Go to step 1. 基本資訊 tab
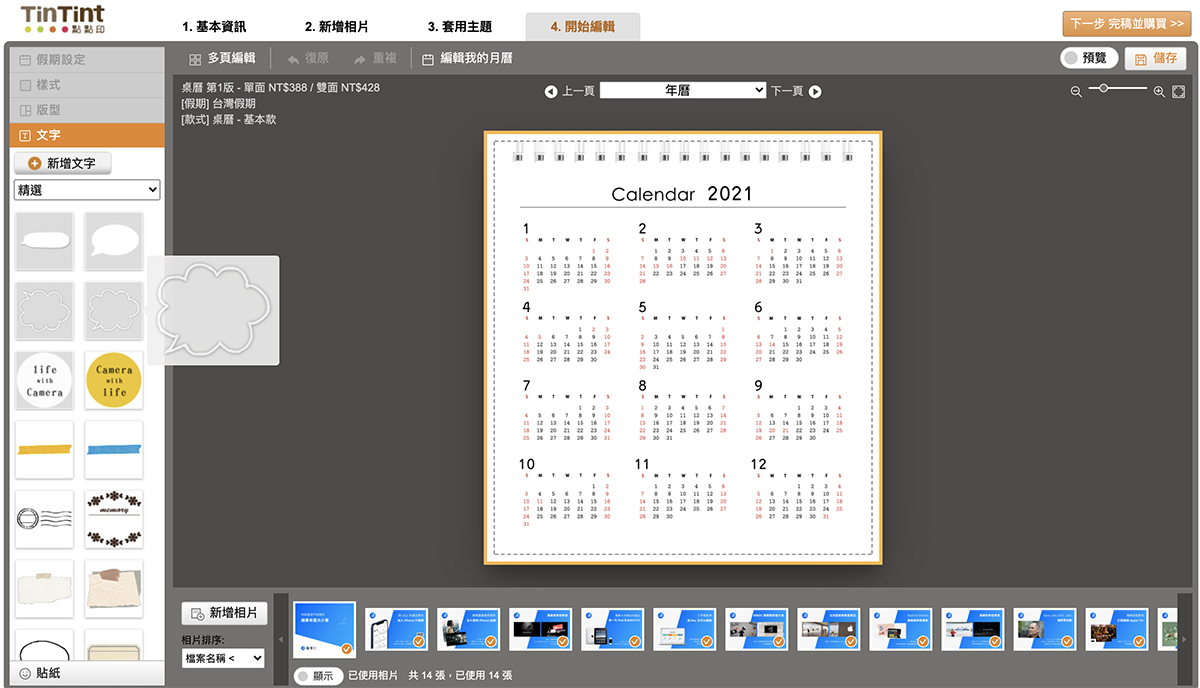Image resolution: width=1200 pixels, height=688 pixels. click(x=213, y=27)
